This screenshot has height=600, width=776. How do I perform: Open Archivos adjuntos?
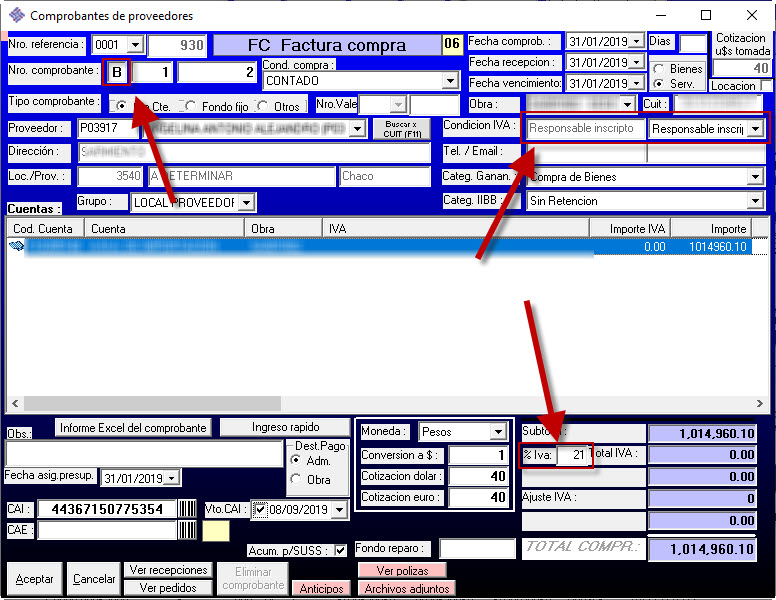(x=404, y=588)
